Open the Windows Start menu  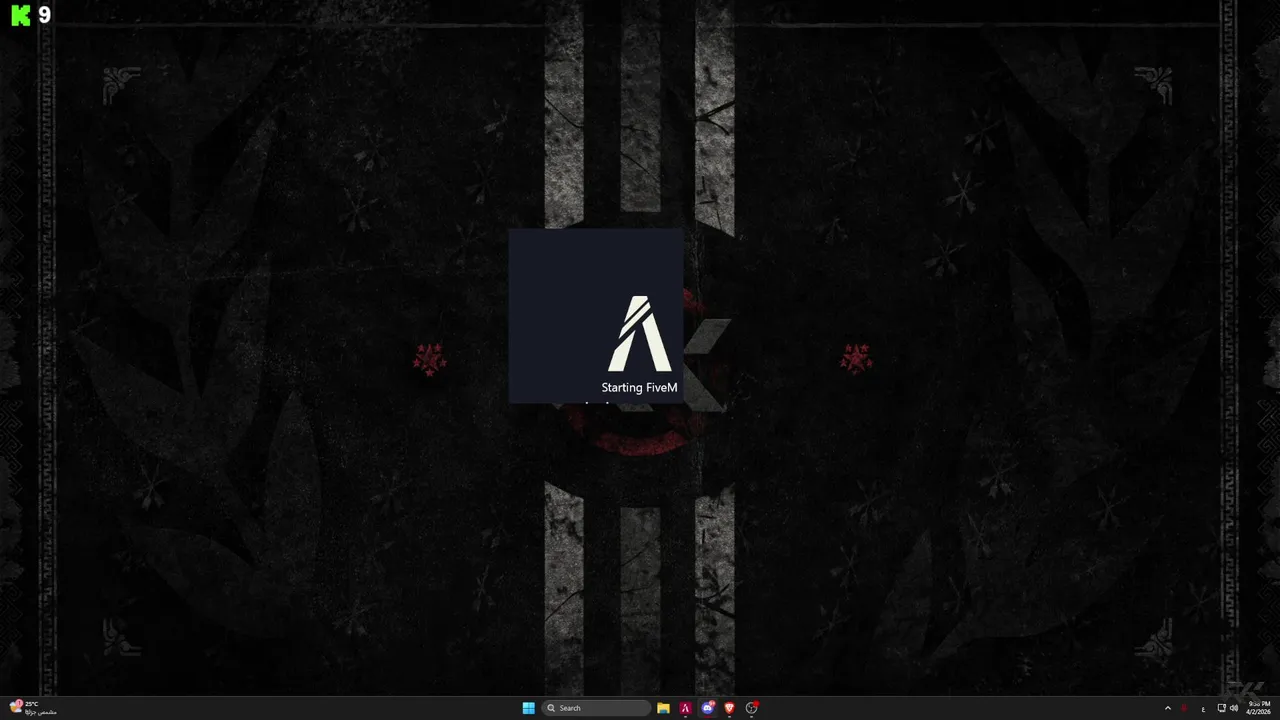pyautogui.click(x=528, y=708)
